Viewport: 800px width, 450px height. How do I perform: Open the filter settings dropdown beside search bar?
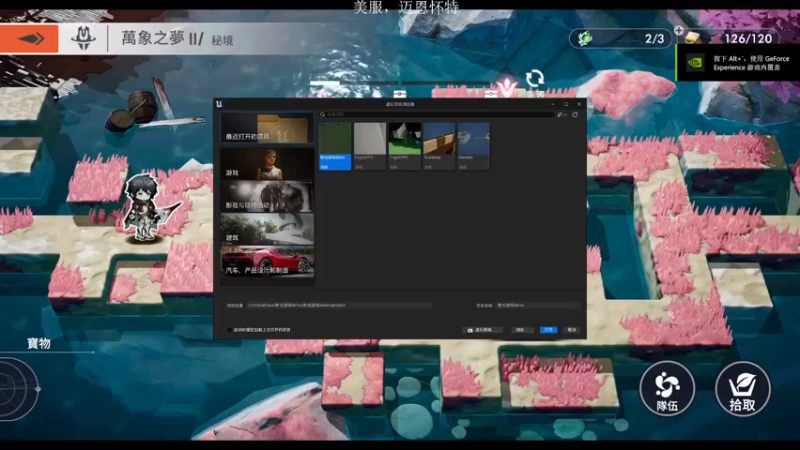pyautogui.click(x=562, y=115)
